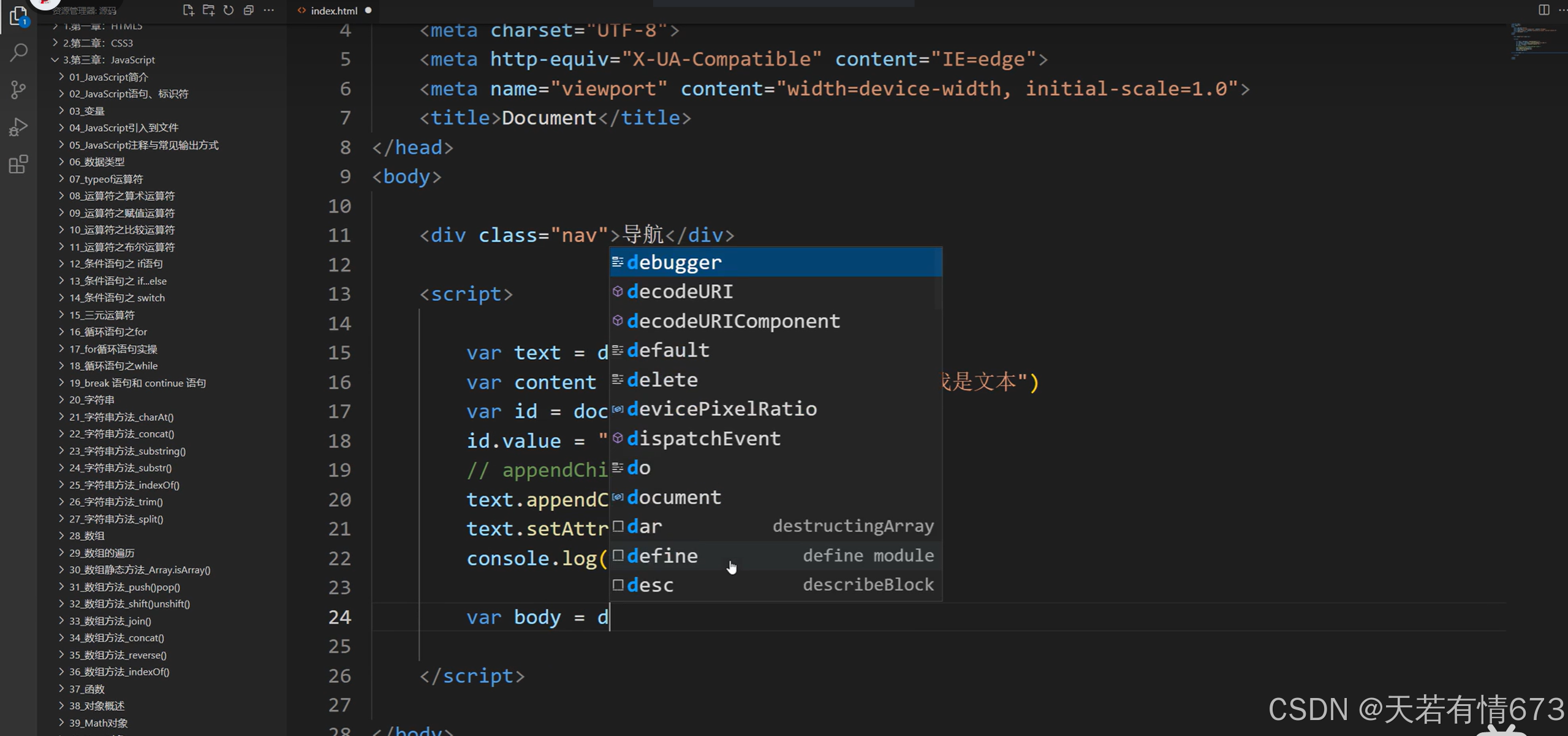This screenshot has height=736, width=1568.
Task: Click the New Folder icon in explorer header
Action: click(x=208, y=10)
